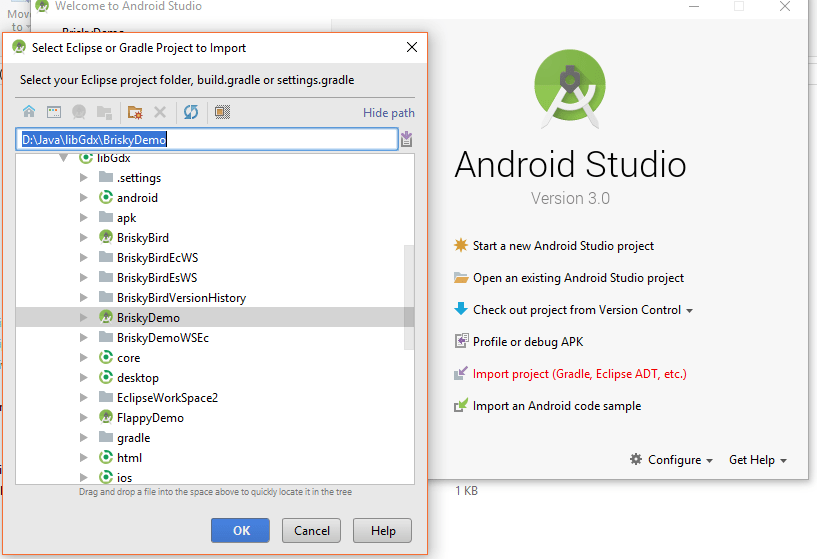Go to home directory icon
The image size is (817, 559).
tap(29, 111)
